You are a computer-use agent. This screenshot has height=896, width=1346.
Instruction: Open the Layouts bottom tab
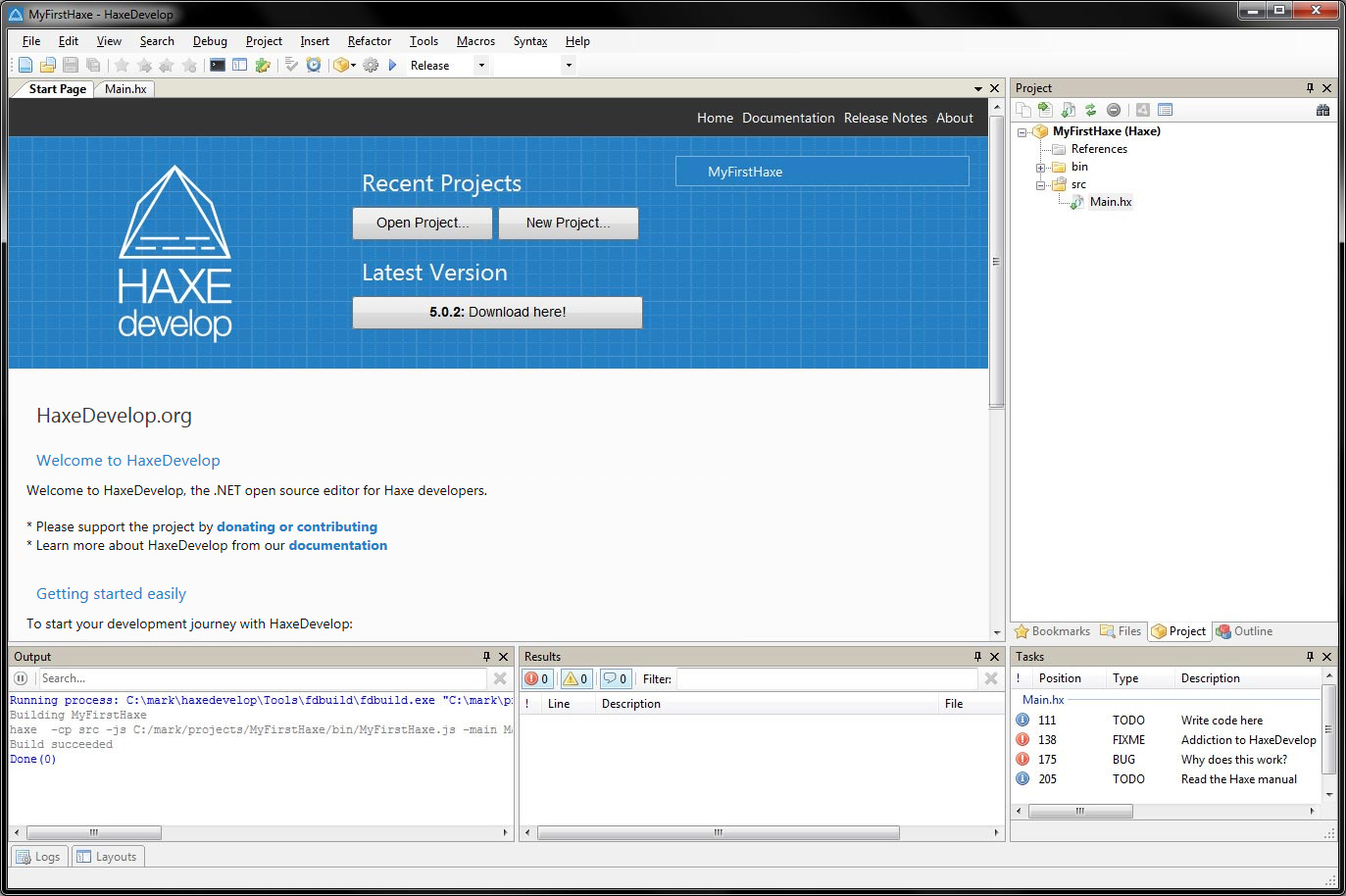click(108, 857)
